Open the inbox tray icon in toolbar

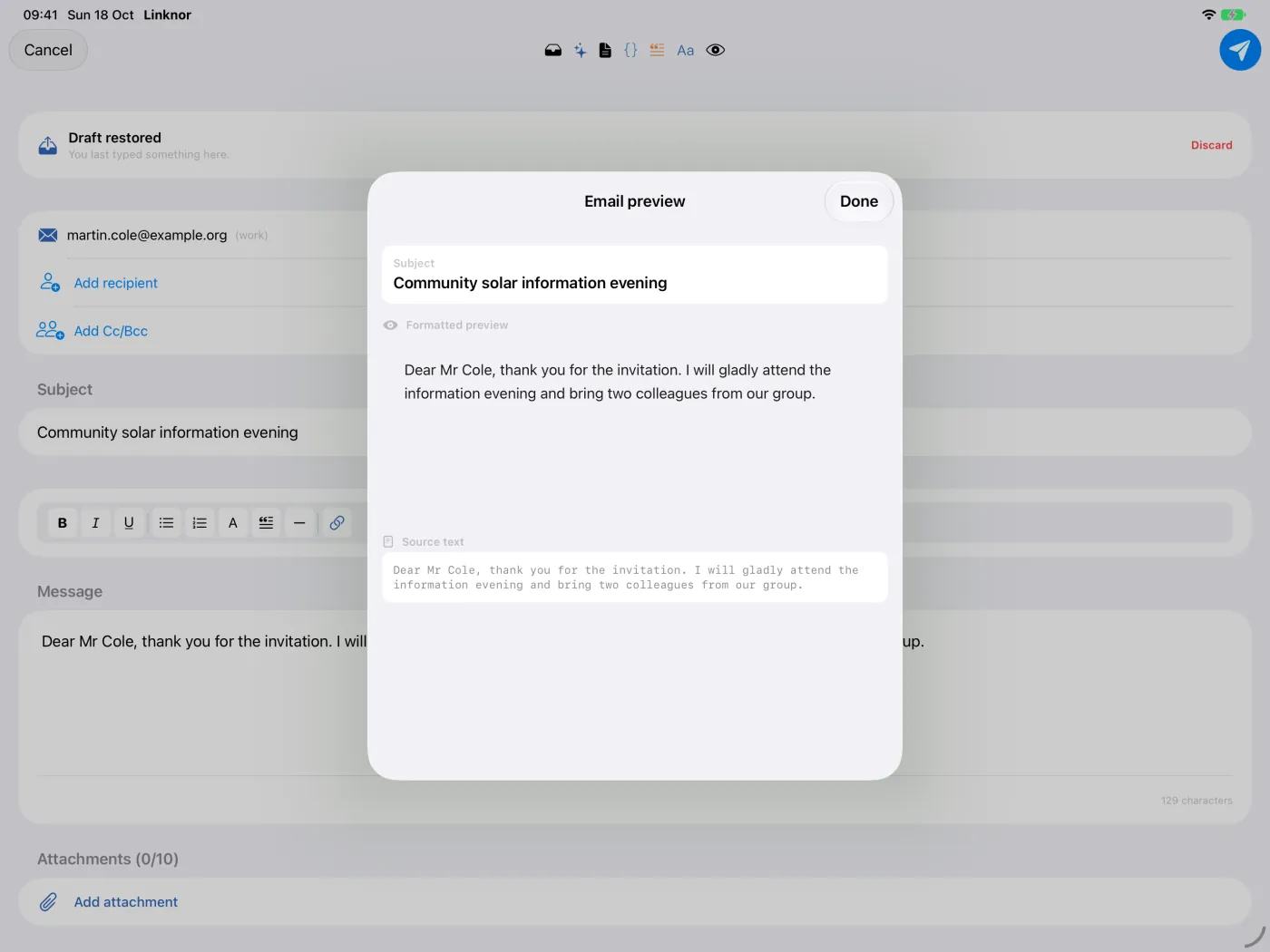[552, 50]
